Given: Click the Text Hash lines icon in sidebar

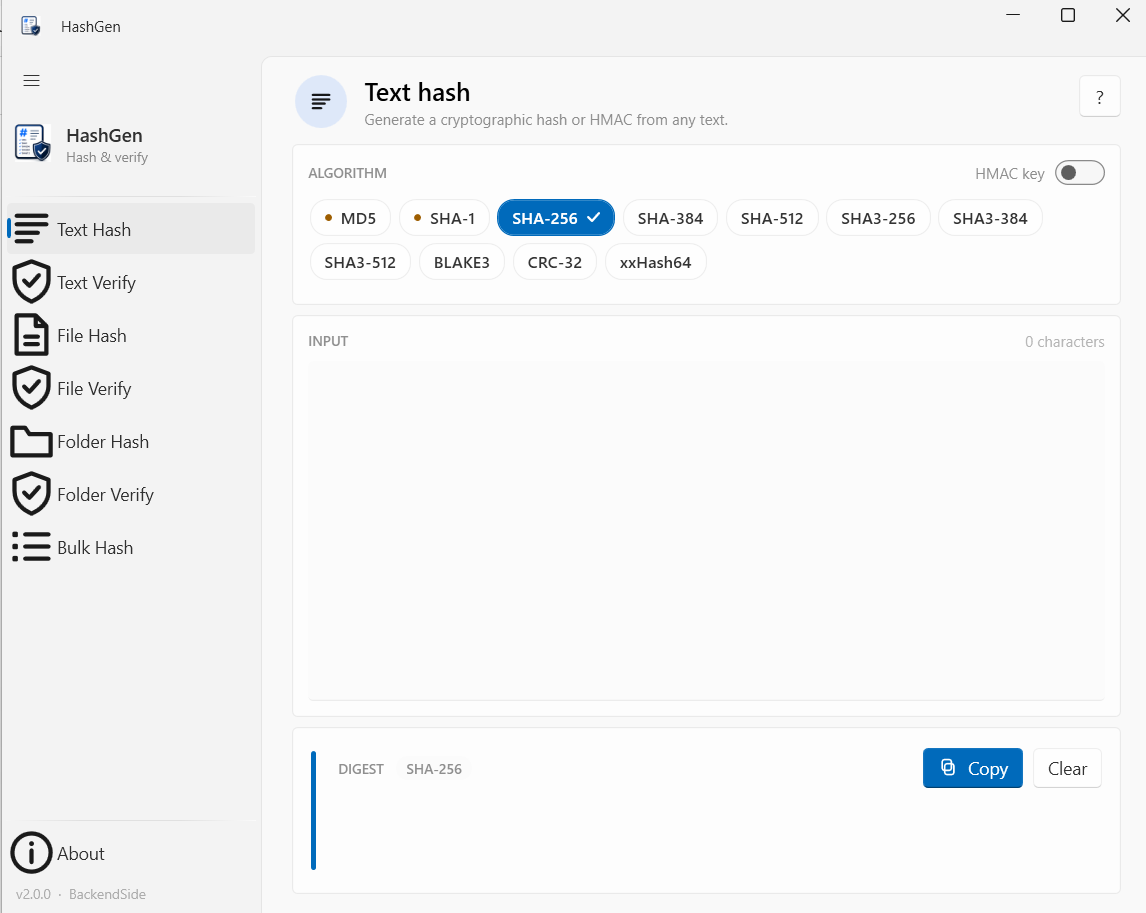Looking at the screenshot, I should point(31,229).
